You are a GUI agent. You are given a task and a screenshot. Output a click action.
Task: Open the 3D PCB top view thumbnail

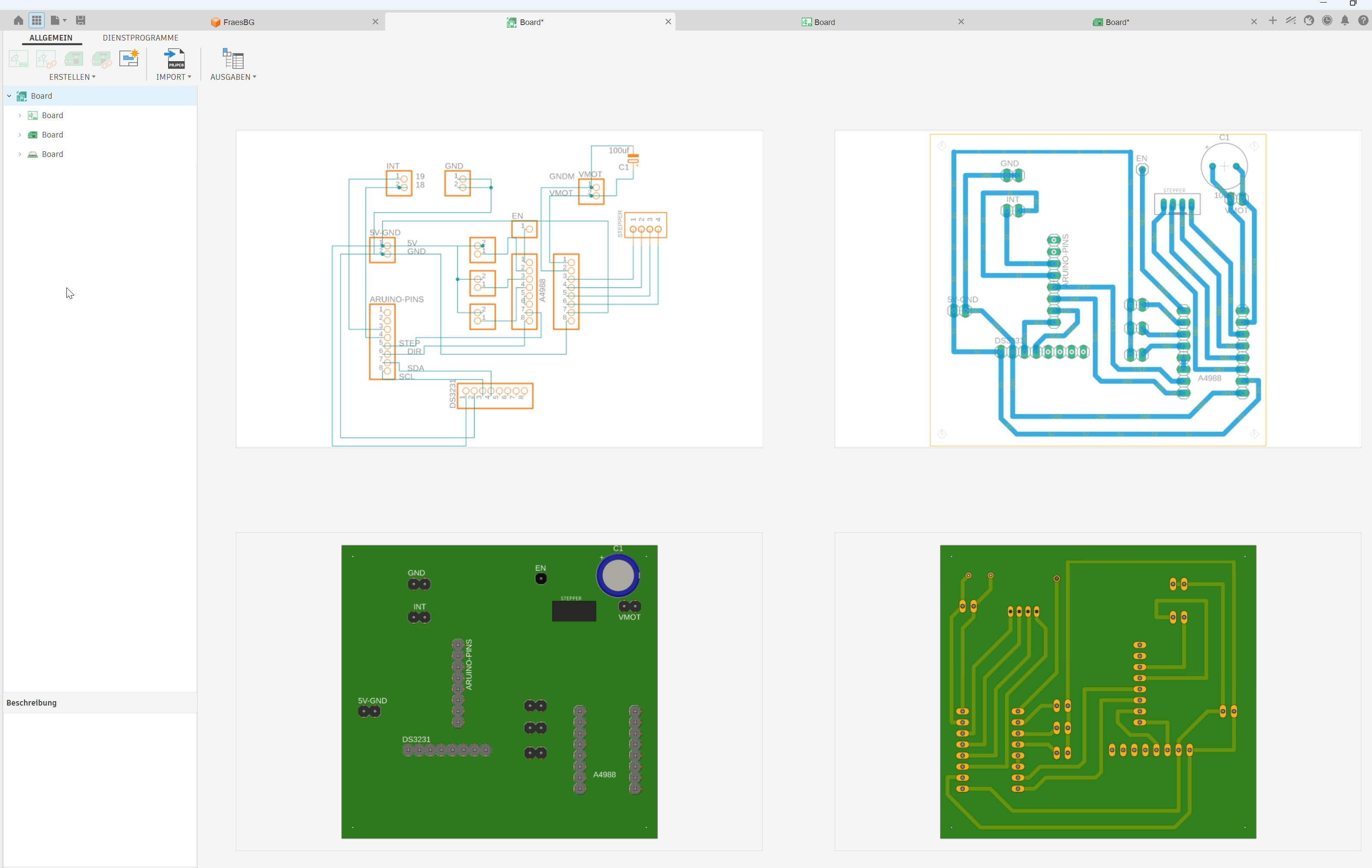499,691
